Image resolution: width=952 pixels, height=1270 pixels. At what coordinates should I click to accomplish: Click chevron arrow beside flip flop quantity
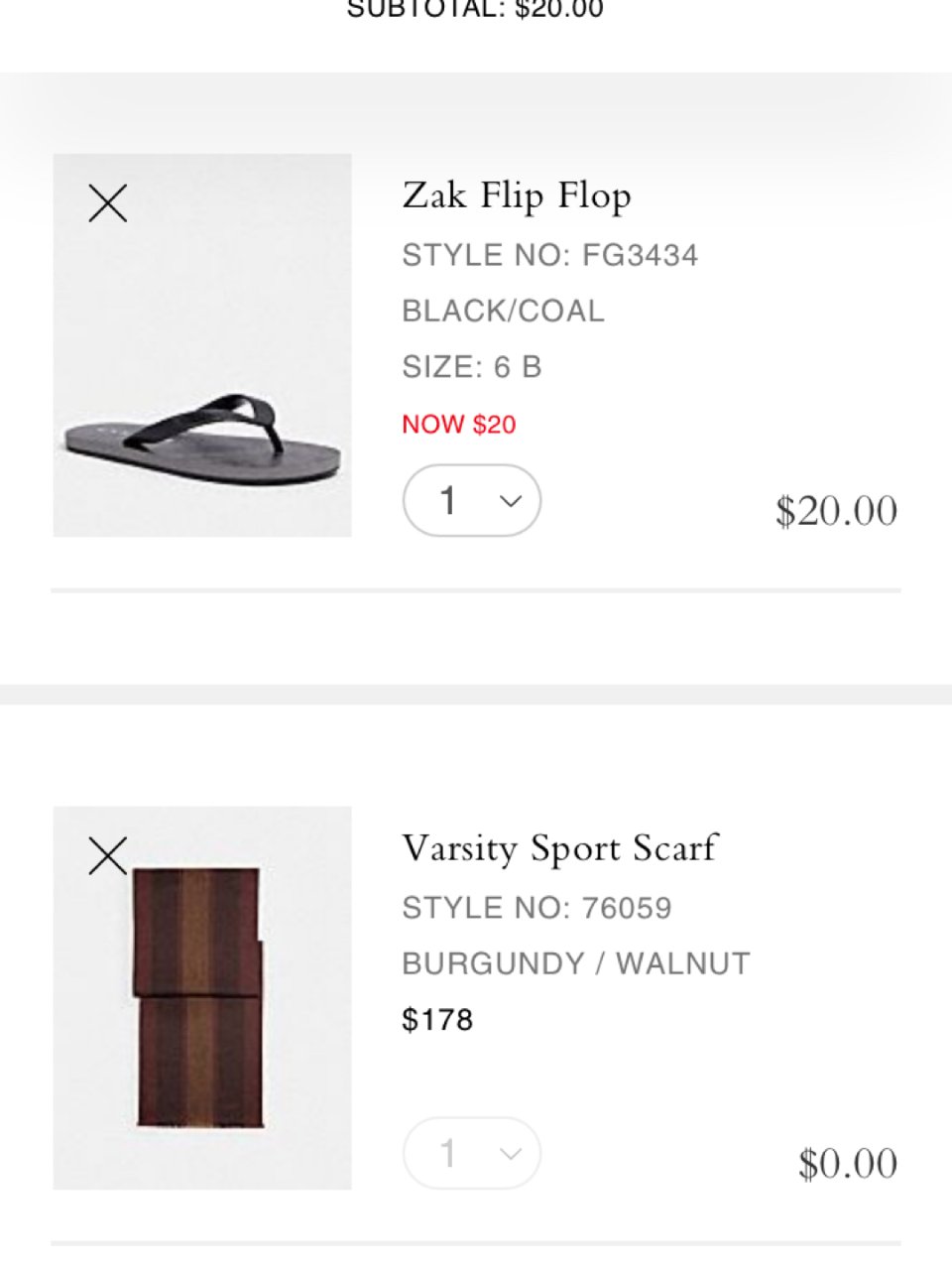[511, 501]
